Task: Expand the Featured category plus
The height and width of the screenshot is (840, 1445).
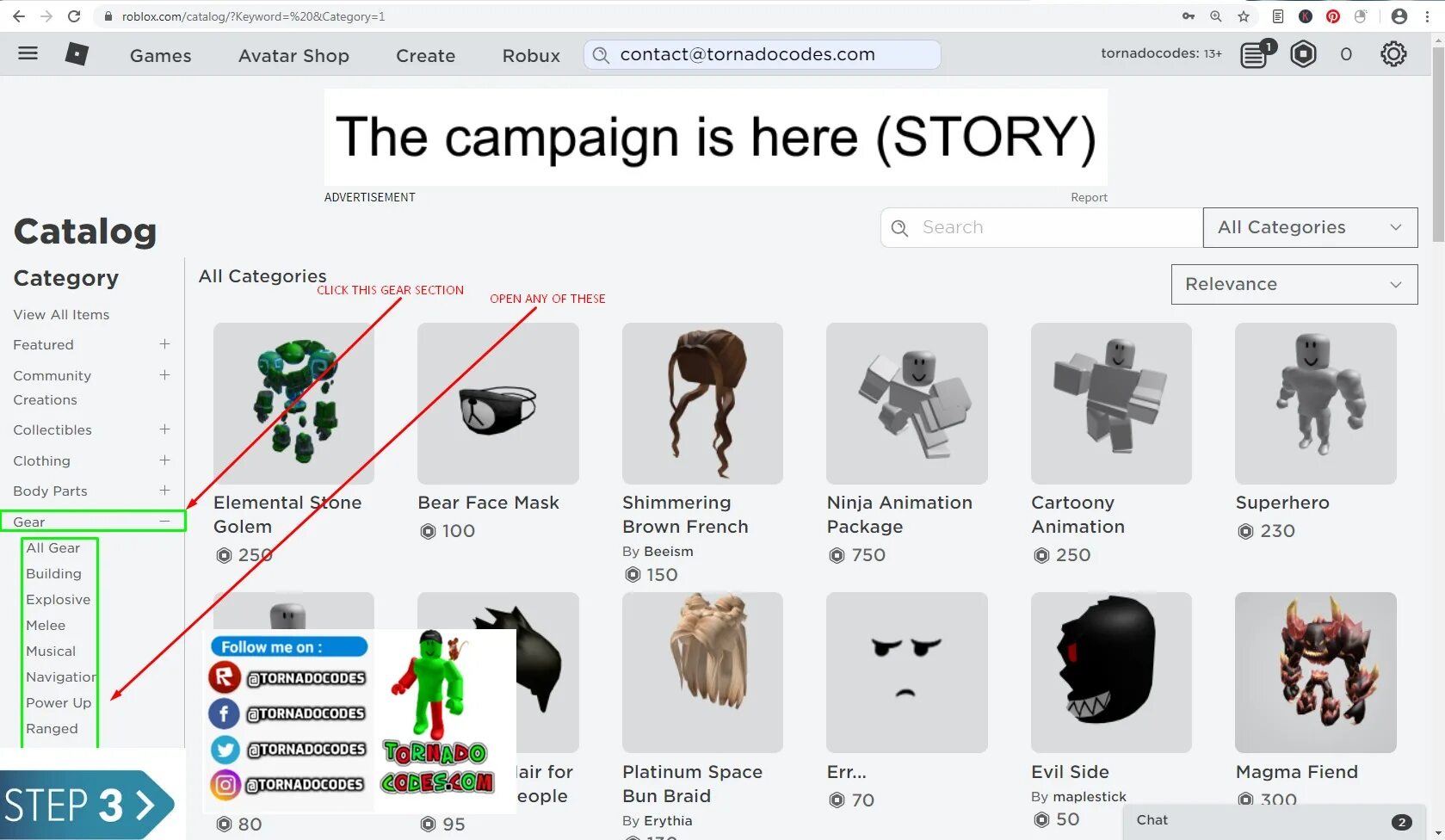Action: pos(164,344)
